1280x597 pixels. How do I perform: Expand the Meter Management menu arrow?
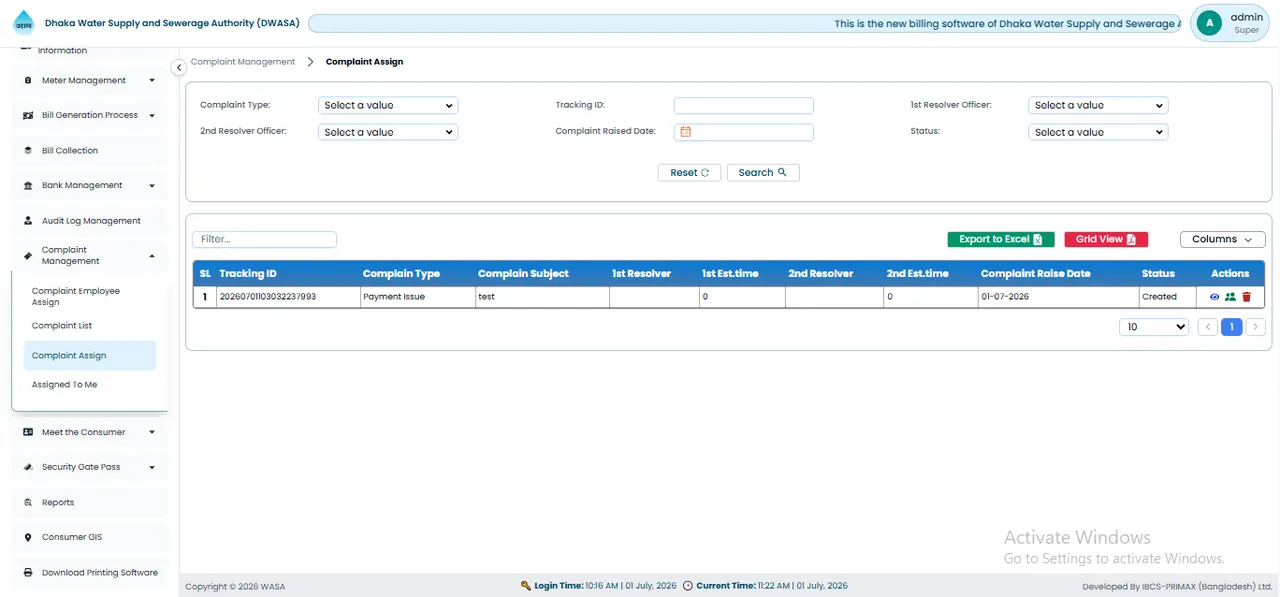click(x=152, y=80)
